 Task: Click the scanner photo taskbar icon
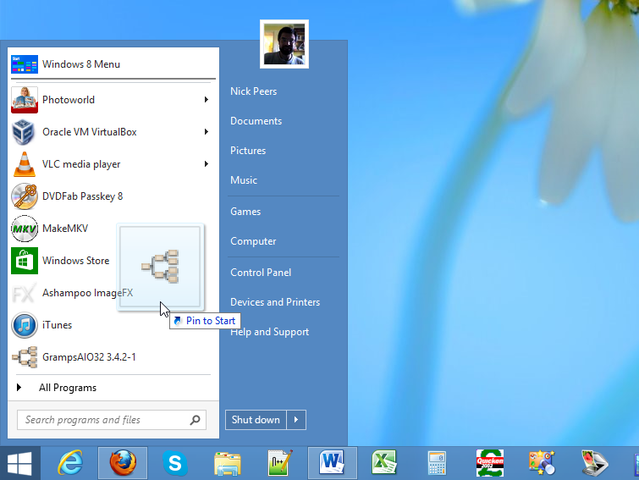click(x=595, y=463)
